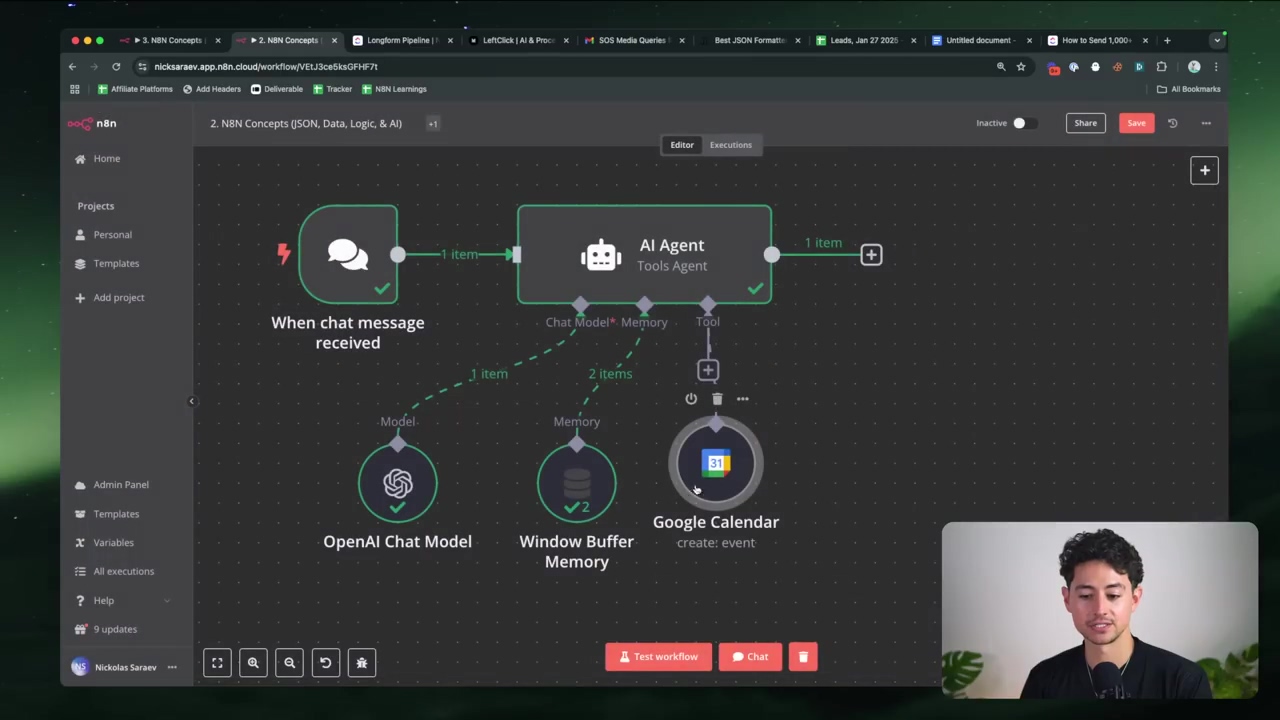The width and height of the screenshot is (1280, 720).
Task: Open Nickolas Saraev user menu dots
Action: [x=172, y=667]
